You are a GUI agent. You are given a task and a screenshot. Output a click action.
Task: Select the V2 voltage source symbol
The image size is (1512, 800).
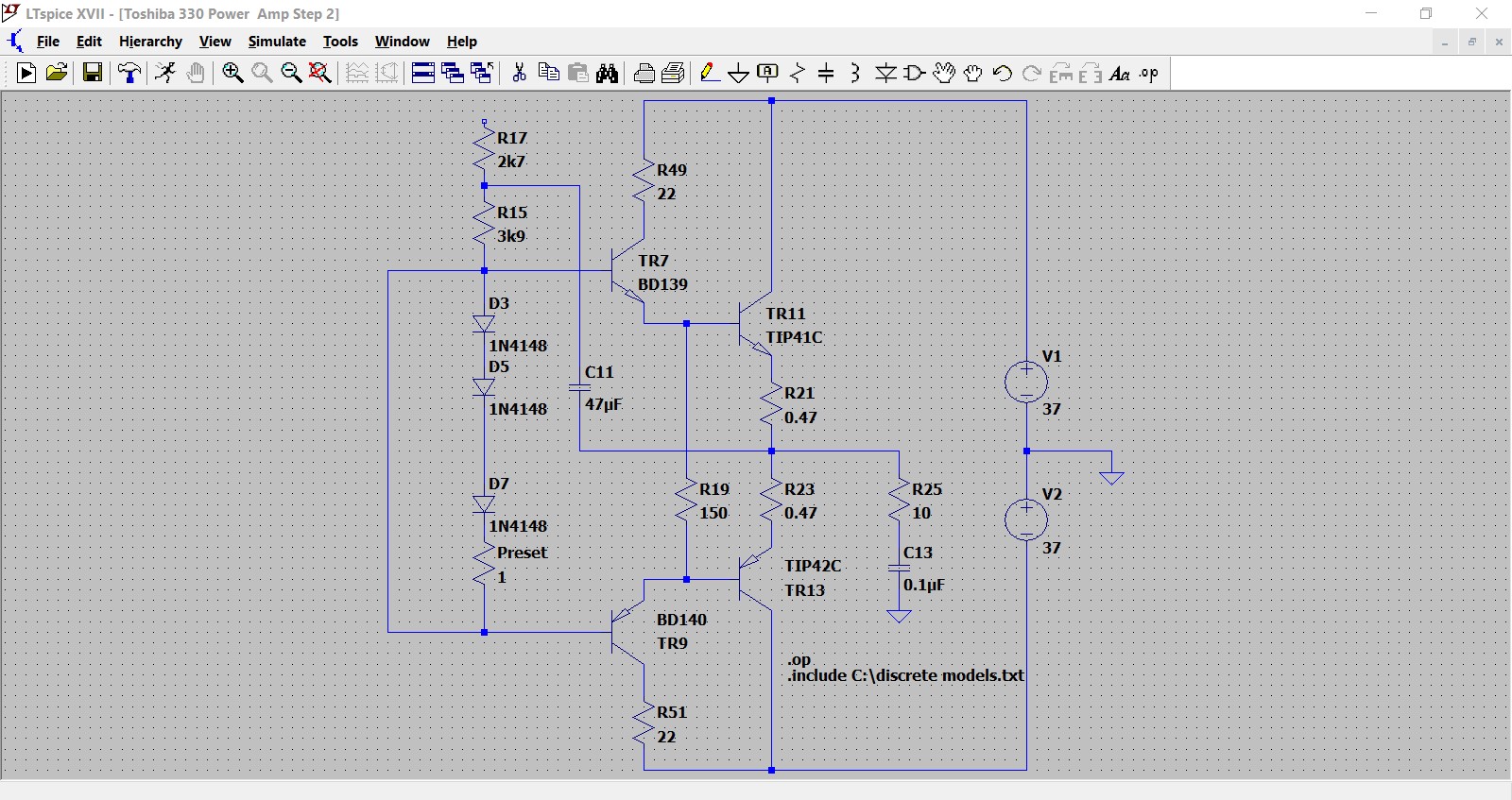coord(1026,520)
